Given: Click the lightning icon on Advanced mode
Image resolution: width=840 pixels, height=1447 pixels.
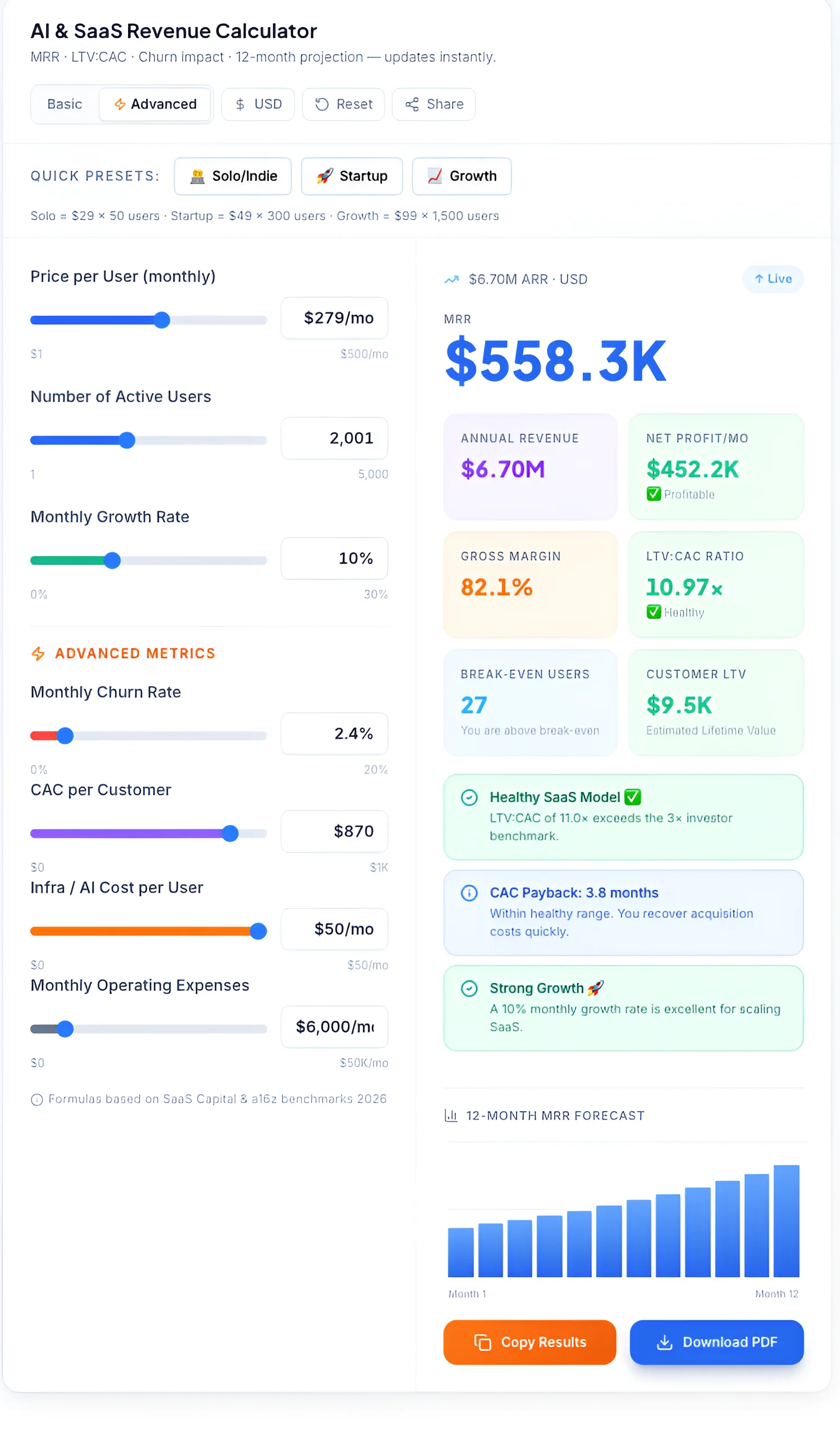Looking at the screenshot, I should tap(120, 104).
